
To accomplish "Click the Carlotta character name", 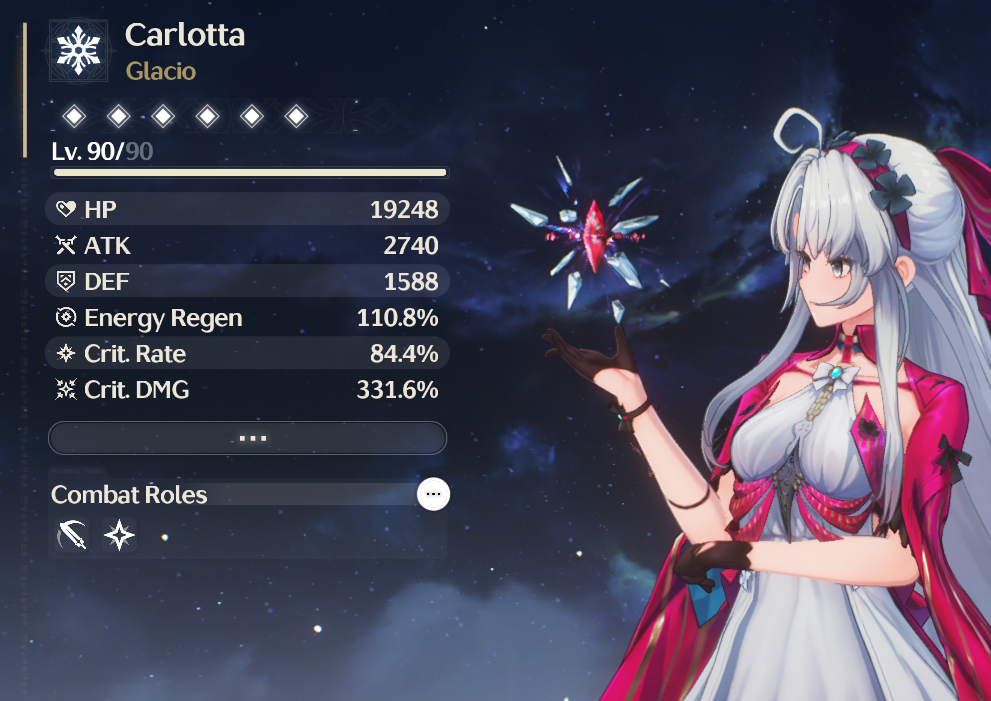I will (185, 35).
